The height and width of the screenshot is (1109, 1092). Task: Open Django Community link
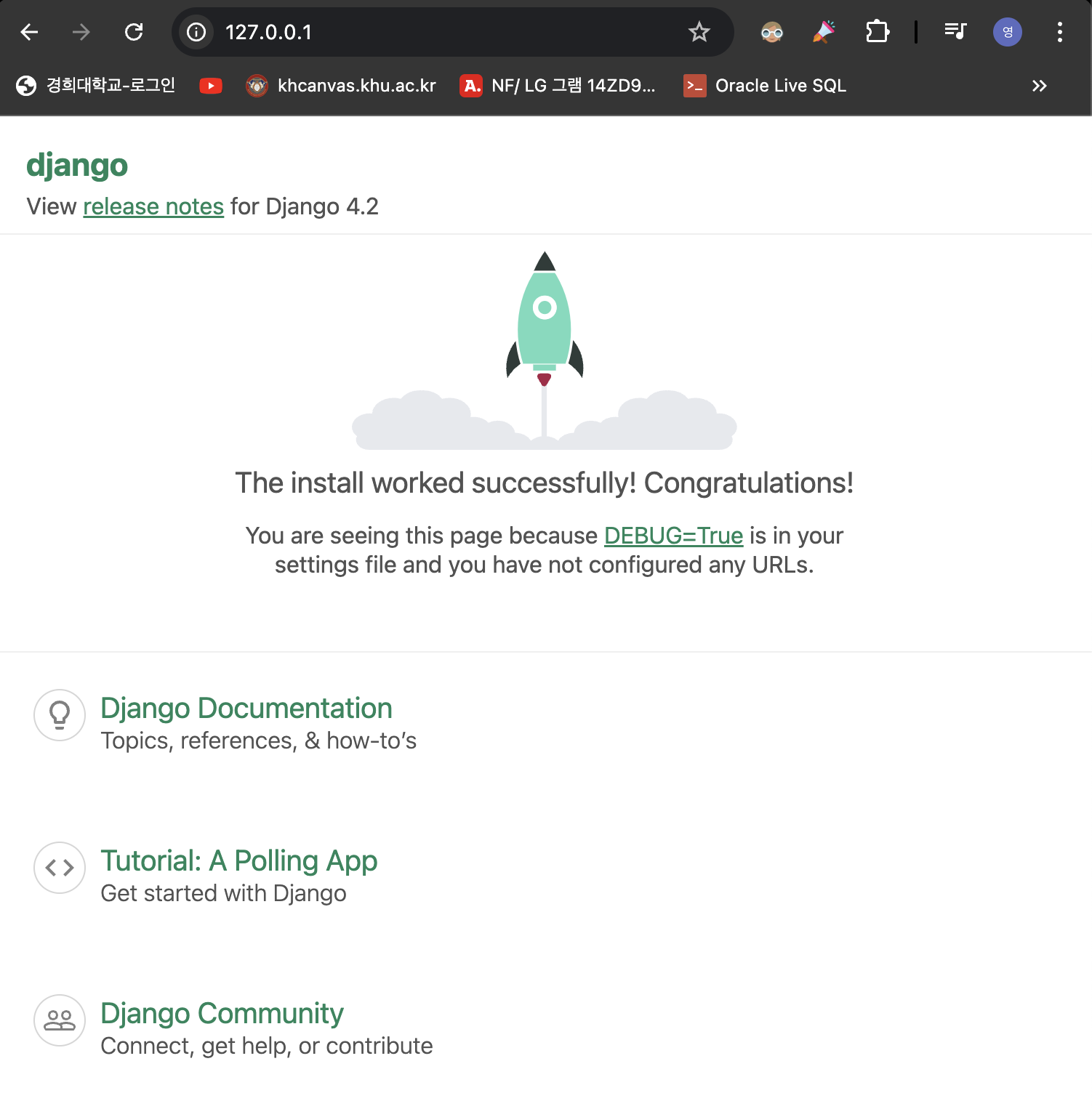coord(222,1014)
